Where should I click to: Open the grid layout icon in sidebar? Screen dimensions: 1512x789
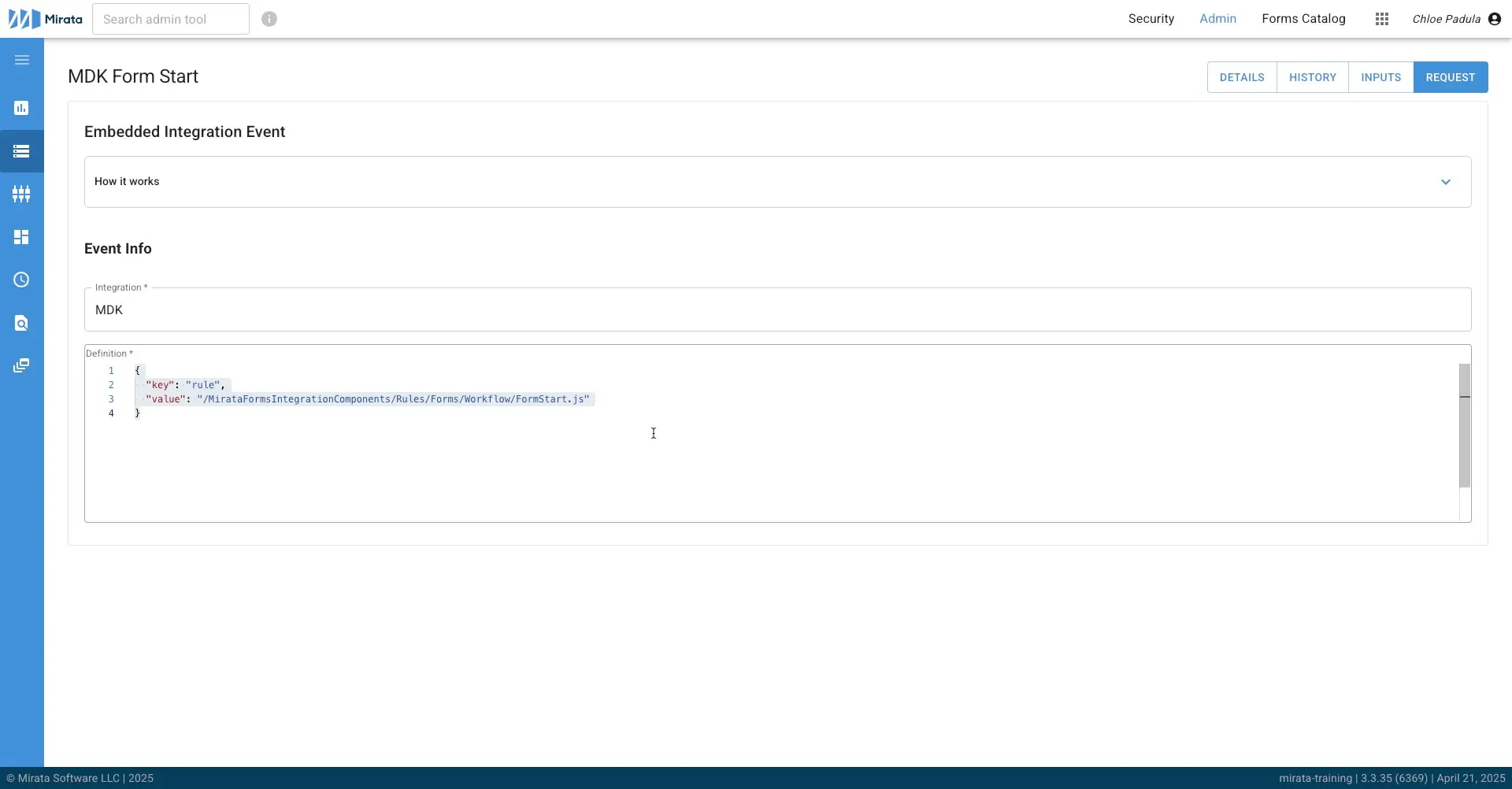(x=21, y=236)
